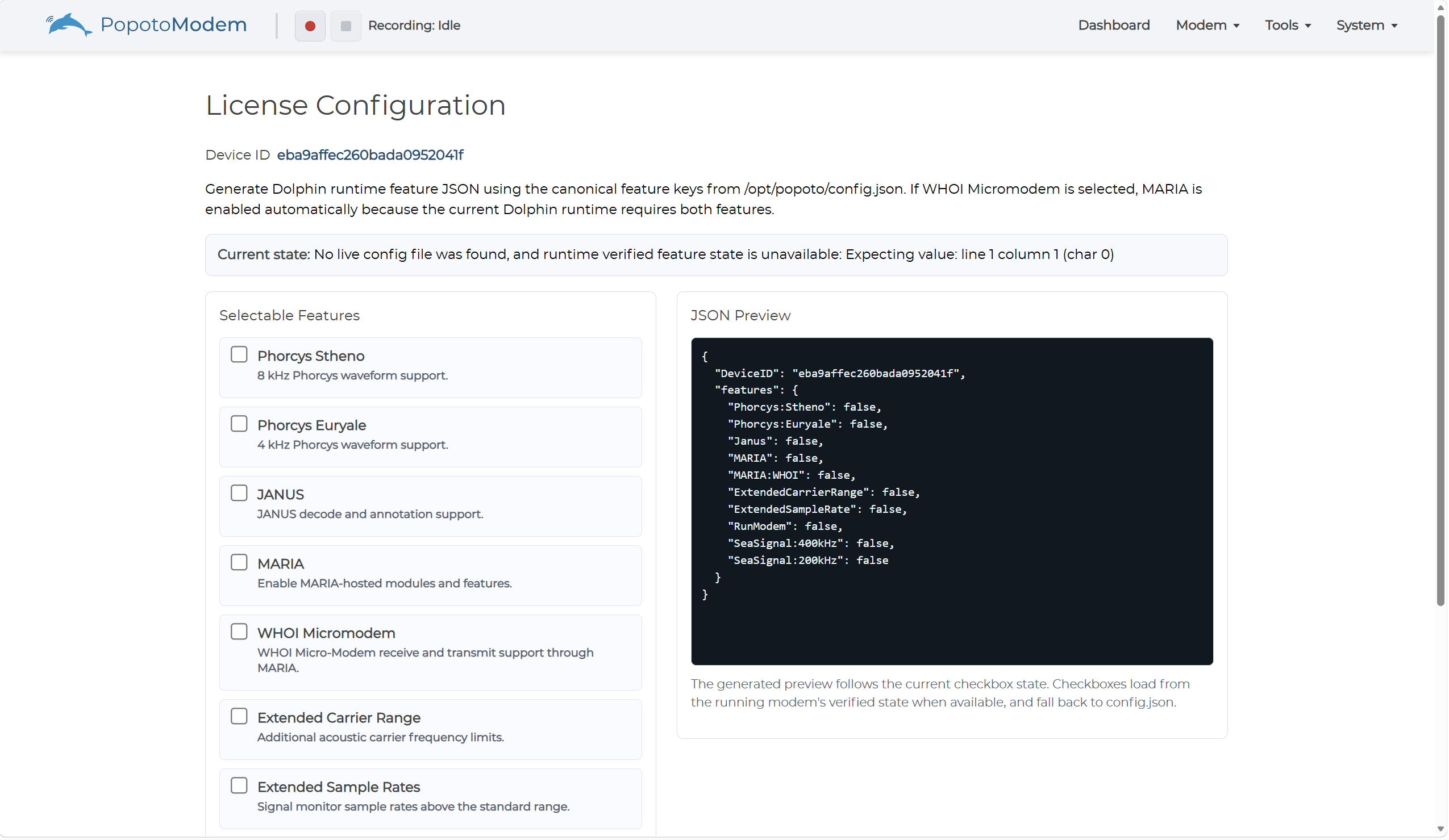Stop recording with the grey stop button
The width and height of the screenshot is (1449, 840).
pyautogui.click(x=346, y=26)
